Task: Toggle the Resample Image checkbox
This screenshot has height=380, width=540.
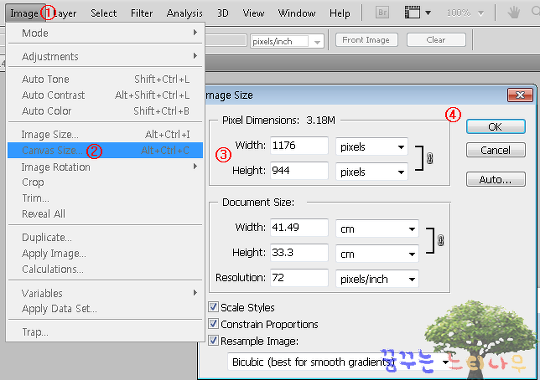Action: tap(213, 340)
